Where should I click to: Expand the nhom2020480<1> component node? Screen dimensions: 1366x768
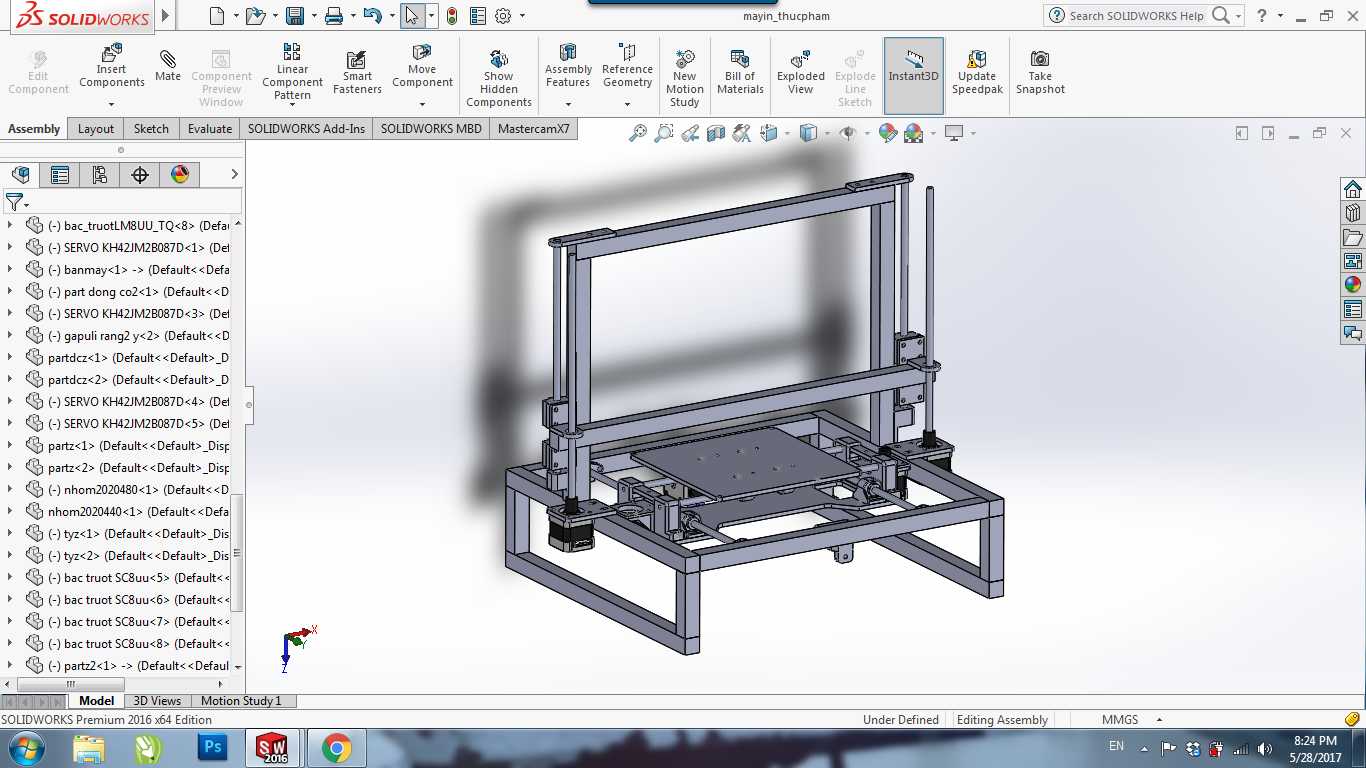click(x=10, y=489)
